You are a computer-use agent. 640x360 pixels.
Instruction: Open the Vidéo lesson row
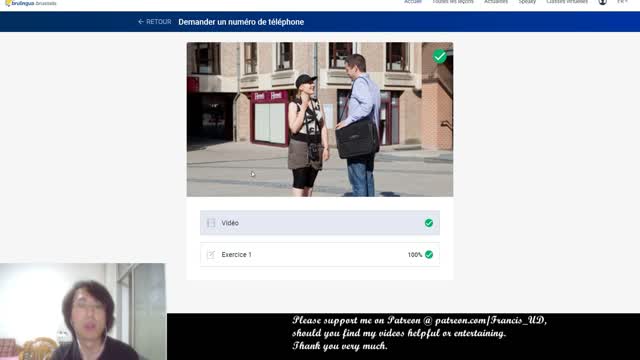point(320,223)
